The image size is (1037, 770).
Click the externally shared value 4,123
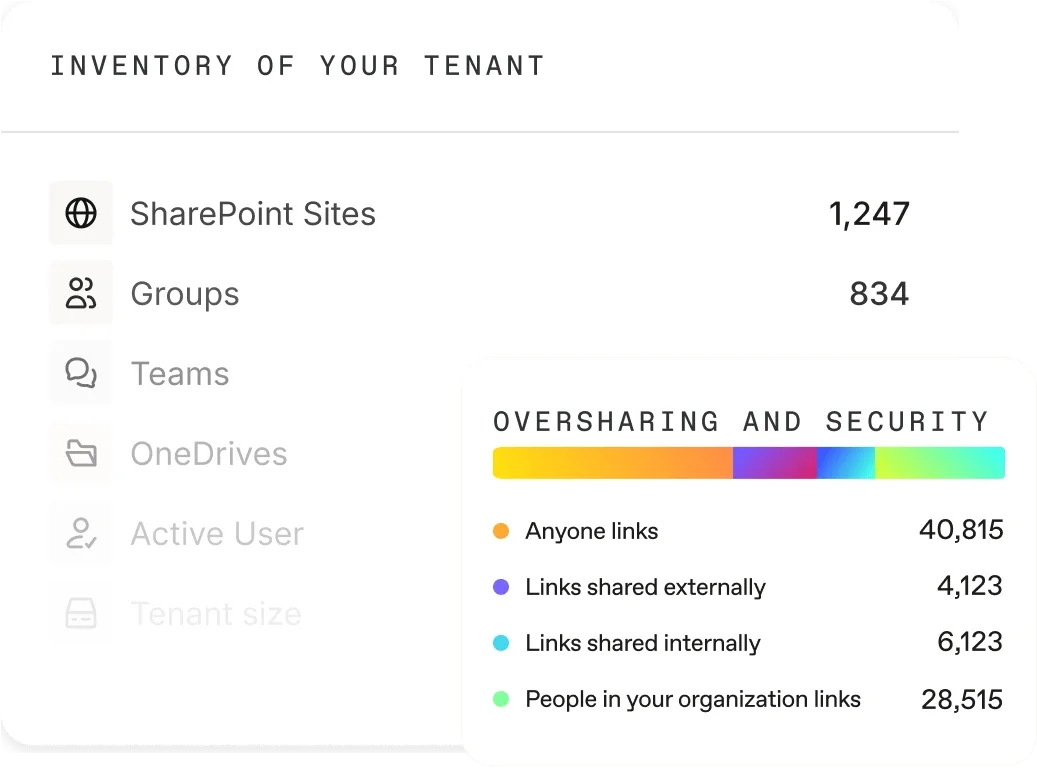click(970, 586)
